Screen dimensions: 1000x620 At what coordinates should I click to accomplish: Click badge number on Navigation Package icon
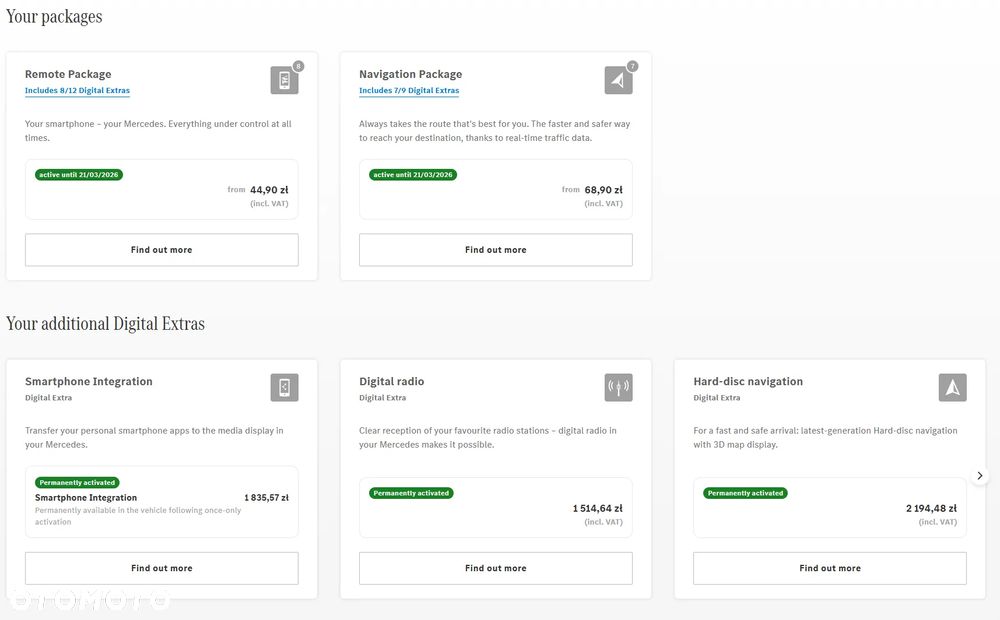pos(632,66)
